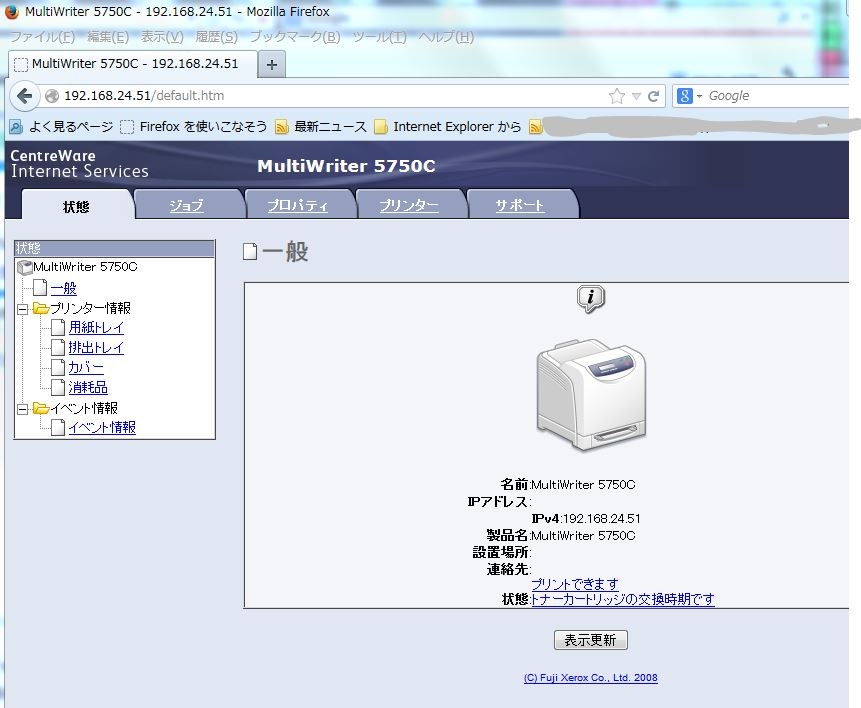Open よく見るページ bookmark
This screenshot has height=708, width=861.
coord(62,127)
